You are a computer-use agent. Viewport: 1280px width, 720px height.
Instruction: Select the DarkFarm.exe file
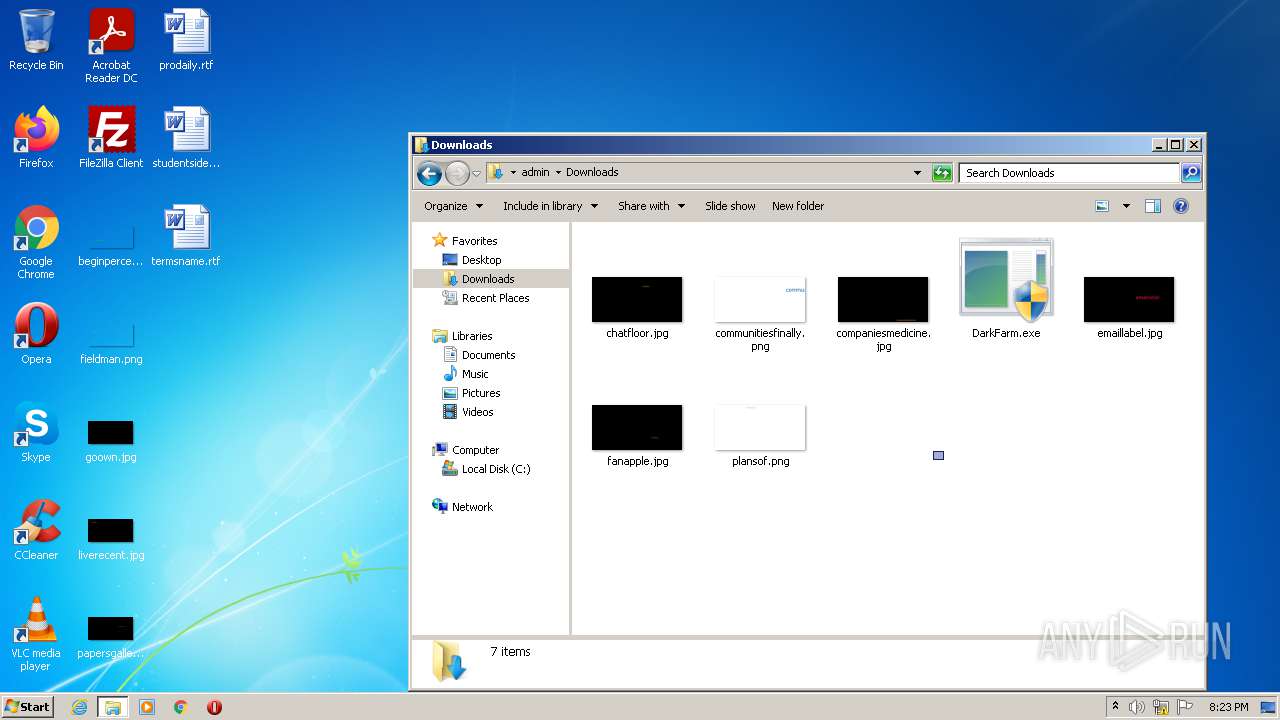1006,290
